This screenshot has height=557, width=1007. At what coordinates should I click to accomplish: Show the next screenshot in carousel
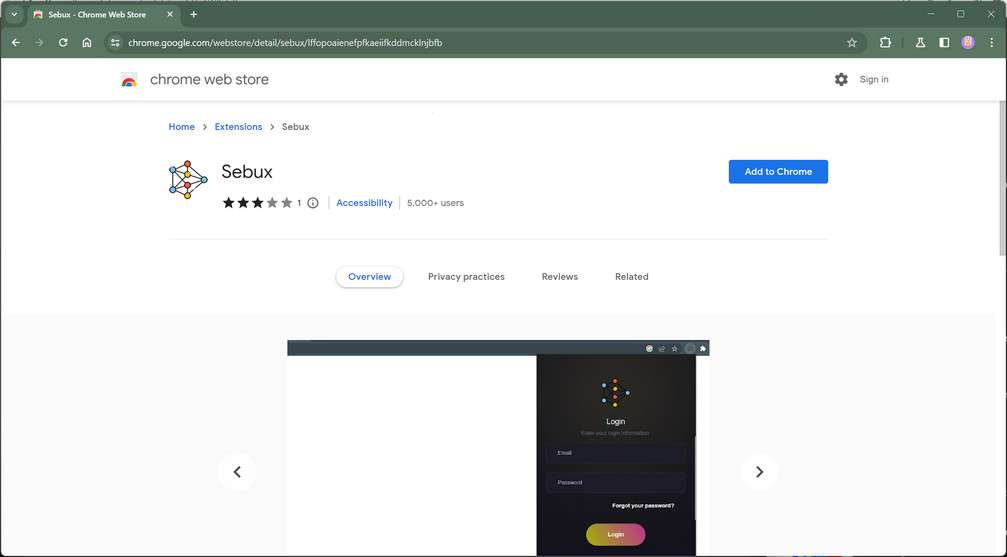point(759,472)
